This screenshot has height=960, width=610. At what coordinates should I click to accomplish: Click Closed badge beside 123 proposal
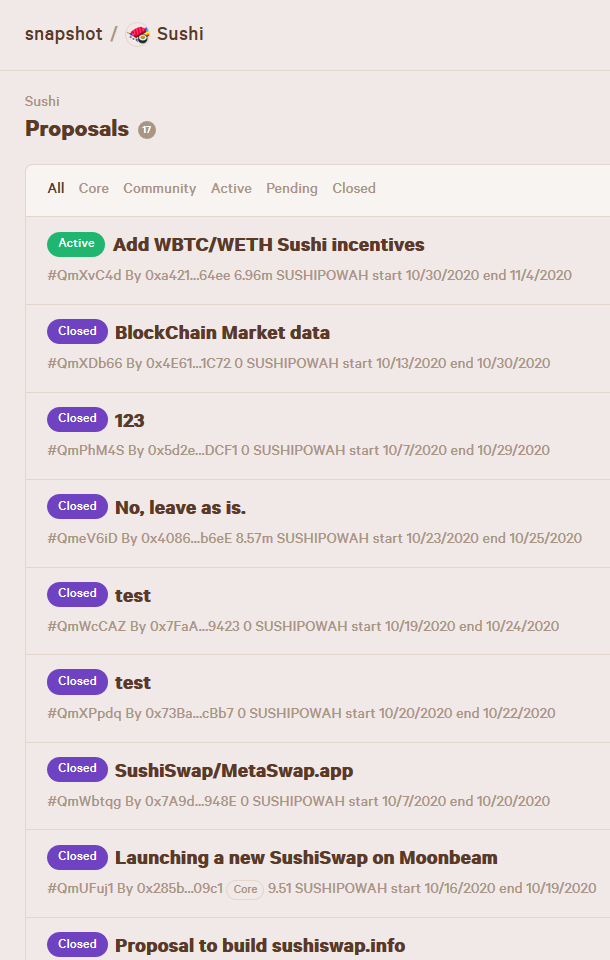coord(77,419)
